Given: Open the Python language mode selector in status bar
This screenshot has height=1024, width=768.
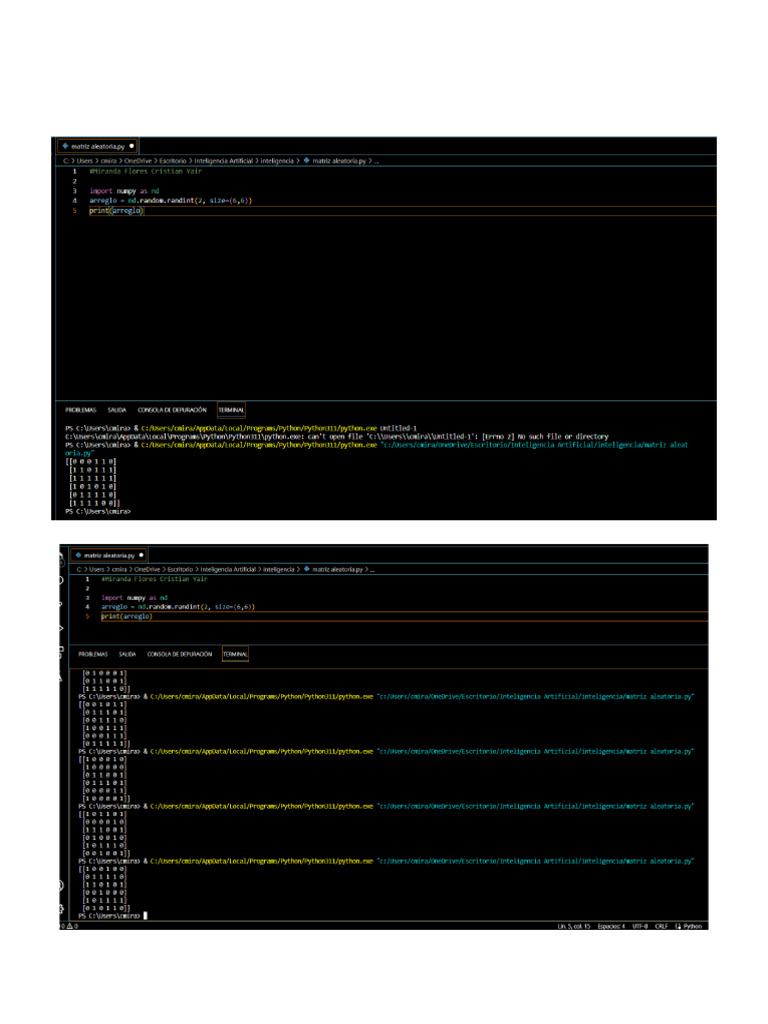Looking at the screenshot, I should (x=692, y=926).
